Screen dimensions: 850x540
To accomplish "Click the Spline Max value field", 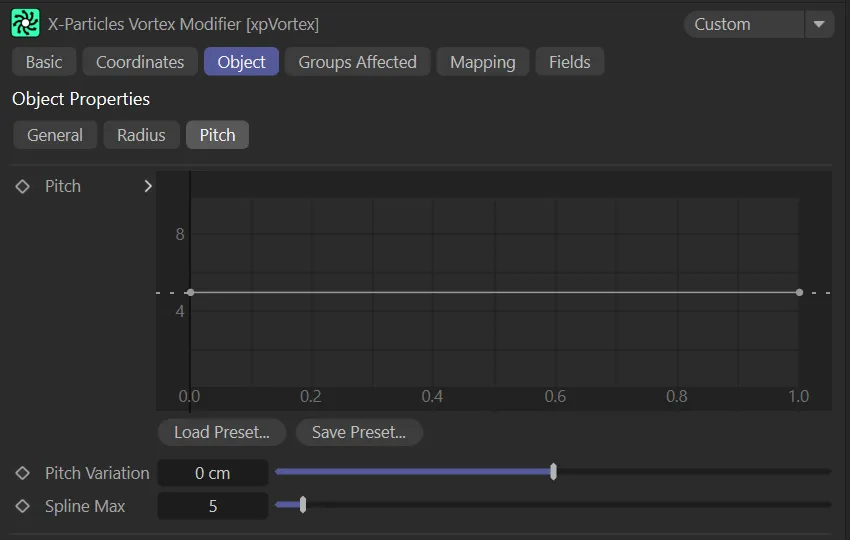I will click(213, 506).
